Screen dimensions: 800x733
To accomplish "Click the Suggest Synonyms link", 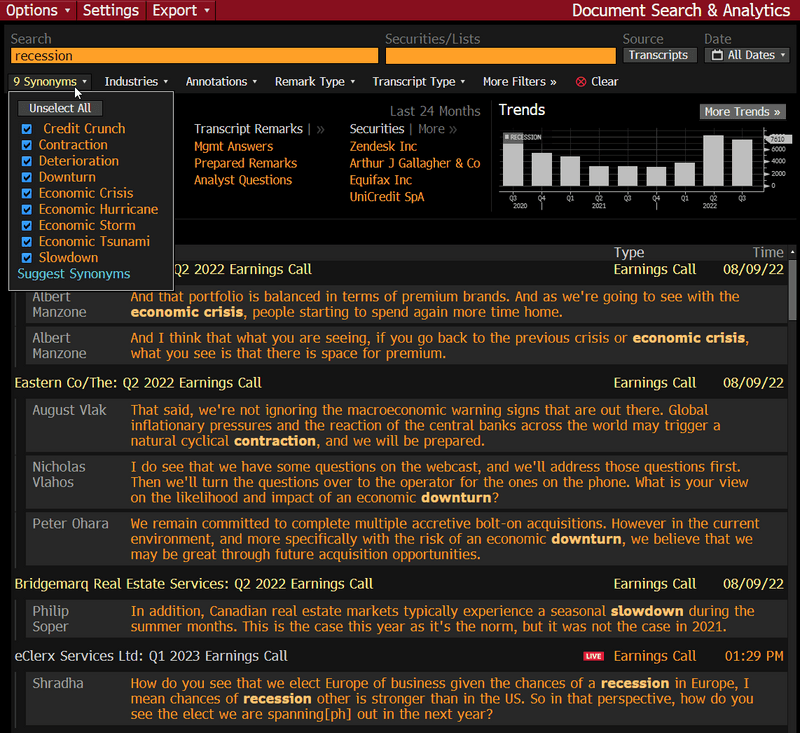I will [x=74, y=274].
